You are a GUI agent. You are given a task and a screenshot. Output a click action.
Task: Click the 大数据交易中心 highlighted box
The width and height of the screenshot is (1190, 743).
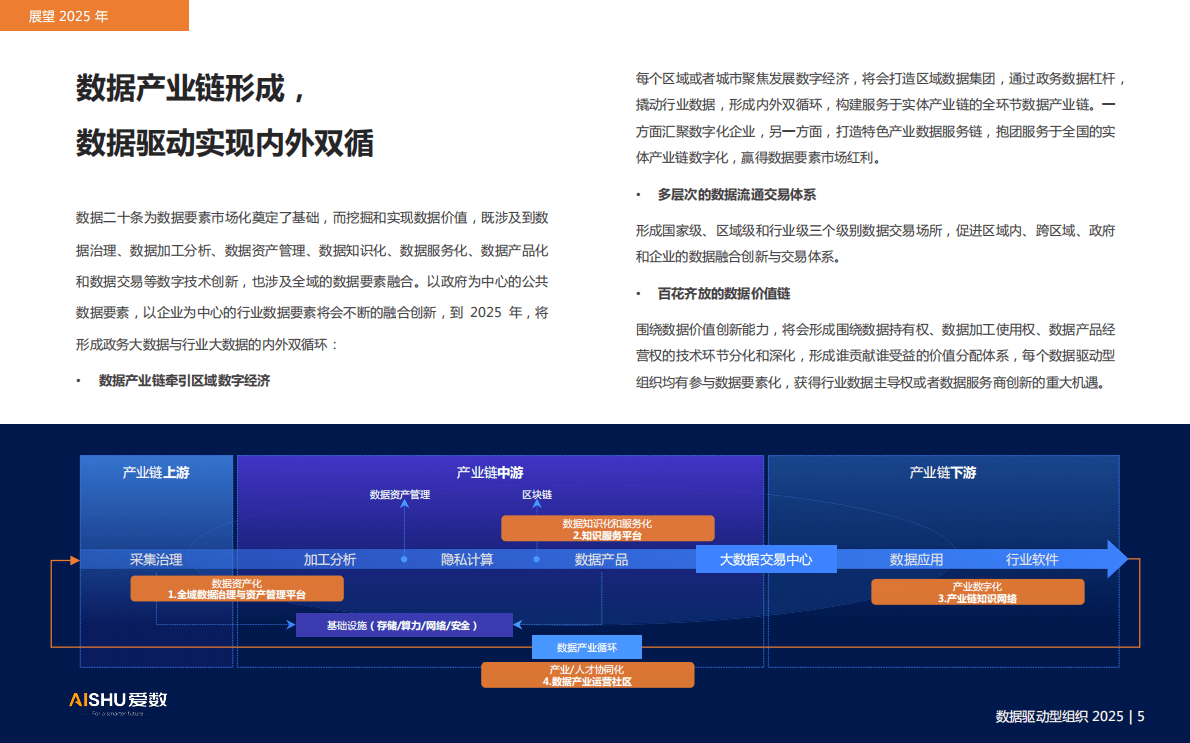766,559
